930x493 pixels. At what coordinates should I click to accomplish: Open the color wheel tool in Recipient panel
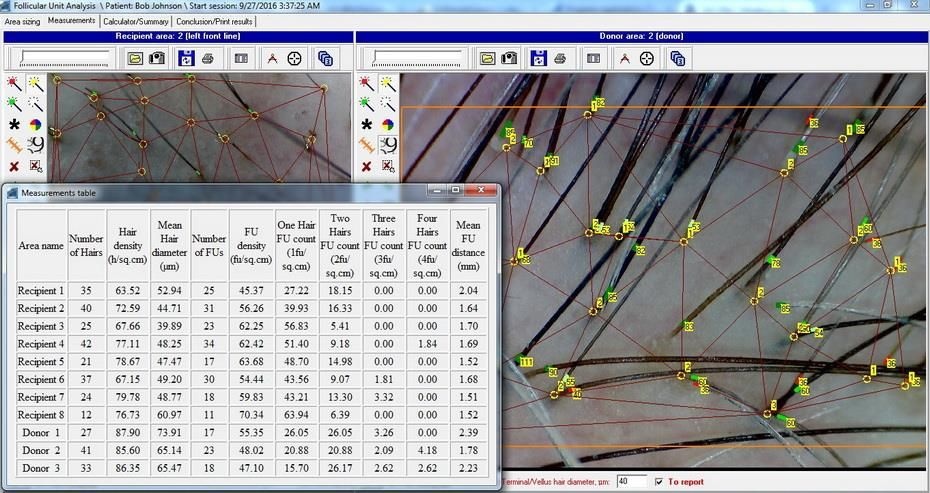pyautogui.click(x=36, y=125)
